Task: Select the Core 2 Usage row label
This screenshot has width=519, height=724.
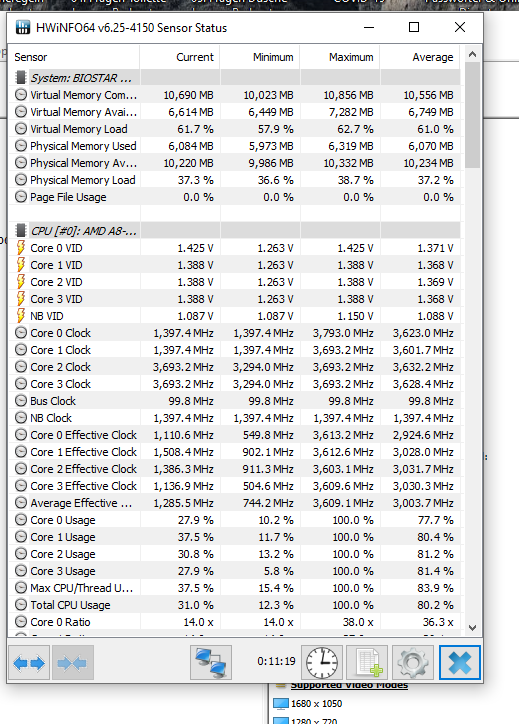Action: point(63,554)
